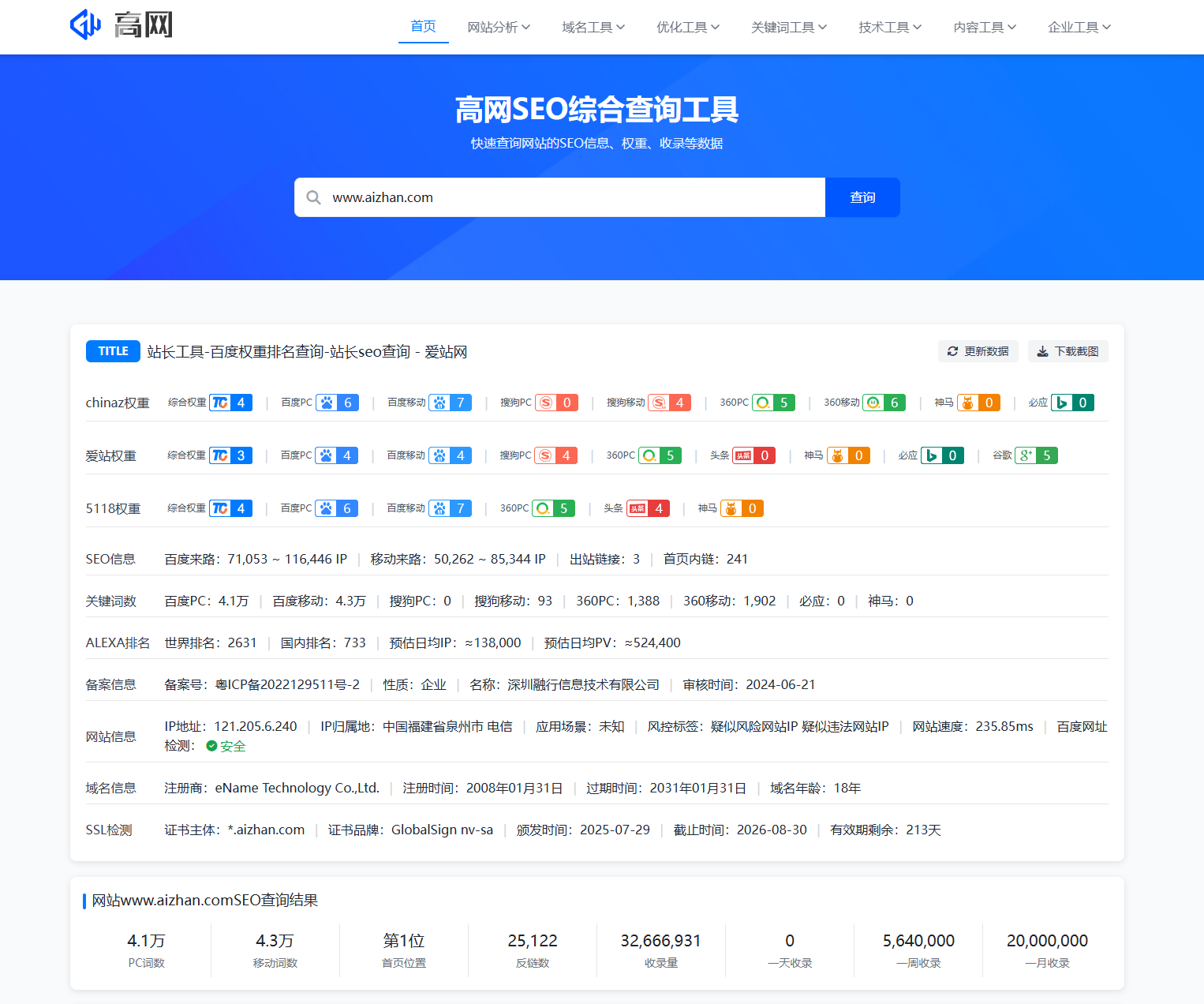The image size is (1204, 1004).
Task: Click the 更新数据 button
Action: 978,351
